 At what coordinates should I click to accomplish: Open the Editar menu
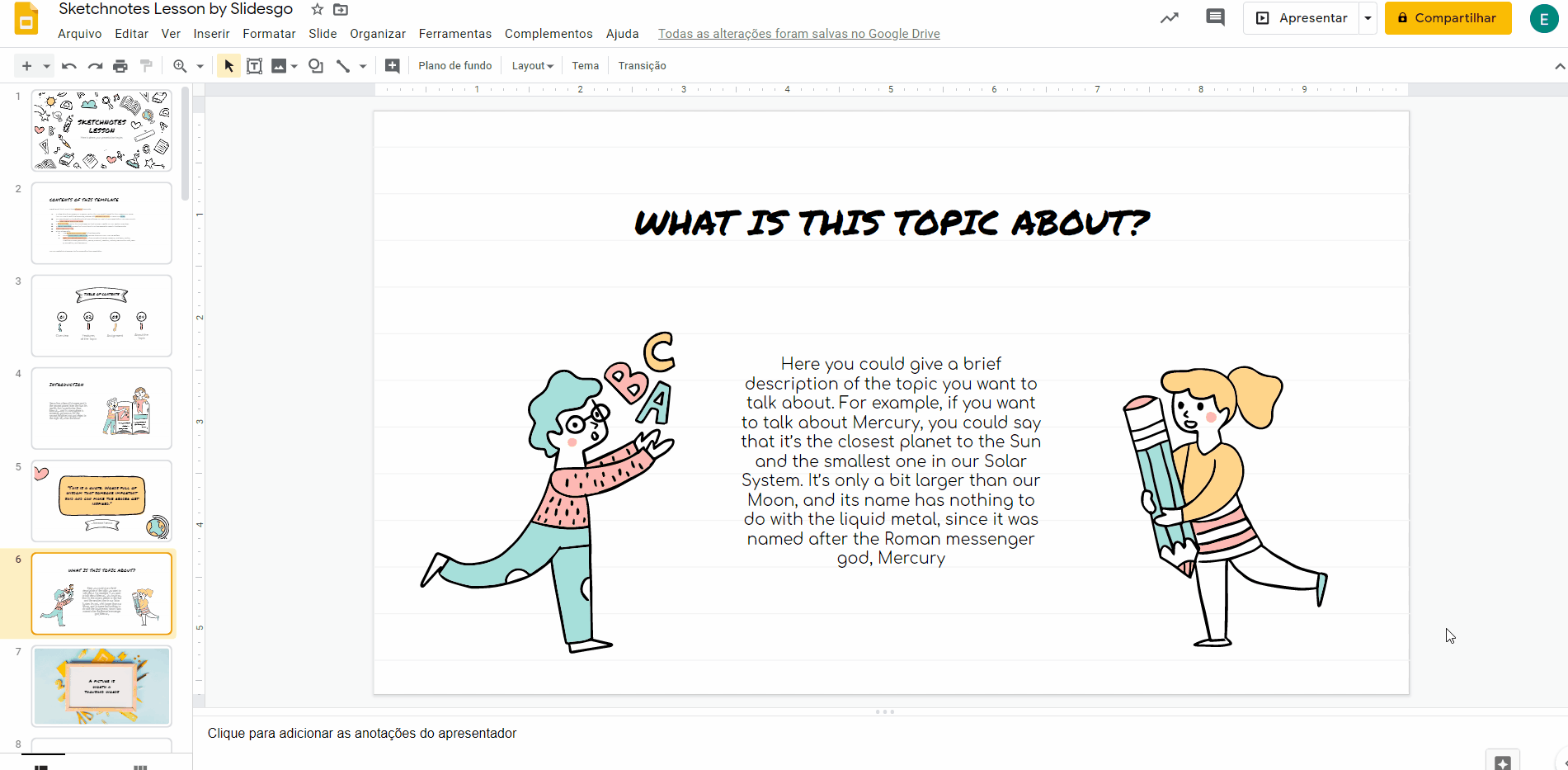pos(132,34)
